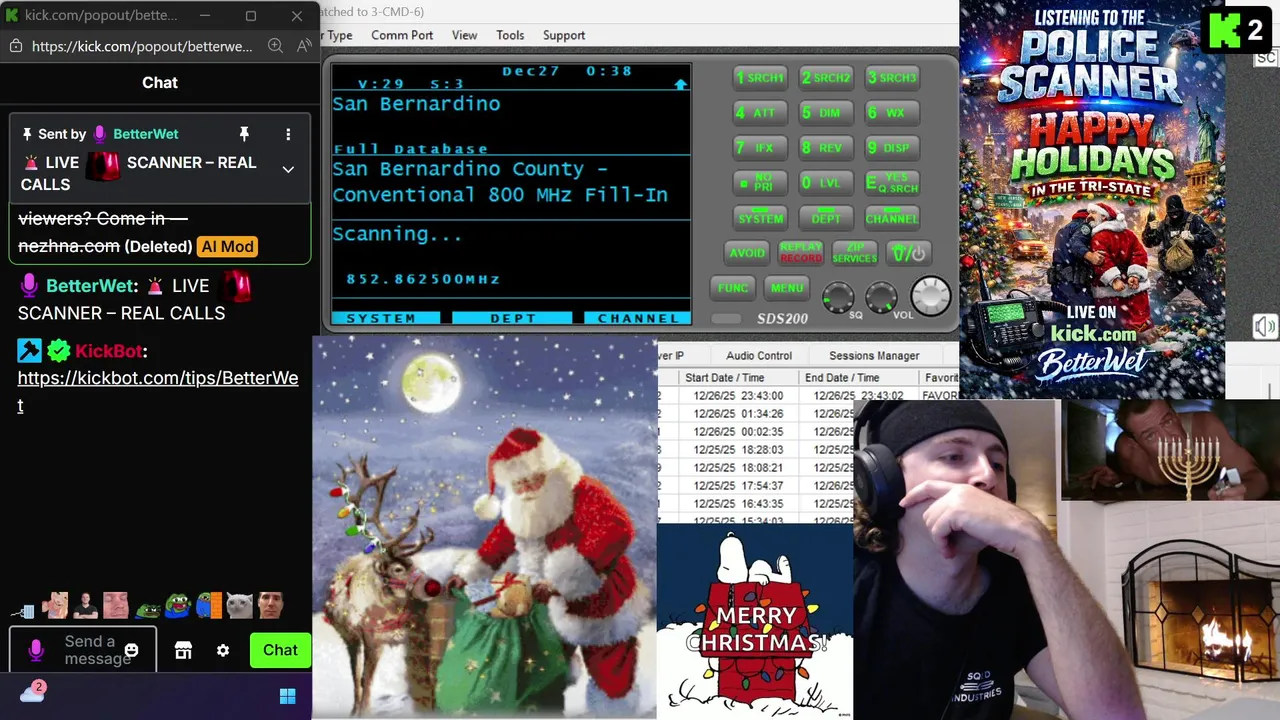Click the 0 LVL key

(x=826, y=183)
